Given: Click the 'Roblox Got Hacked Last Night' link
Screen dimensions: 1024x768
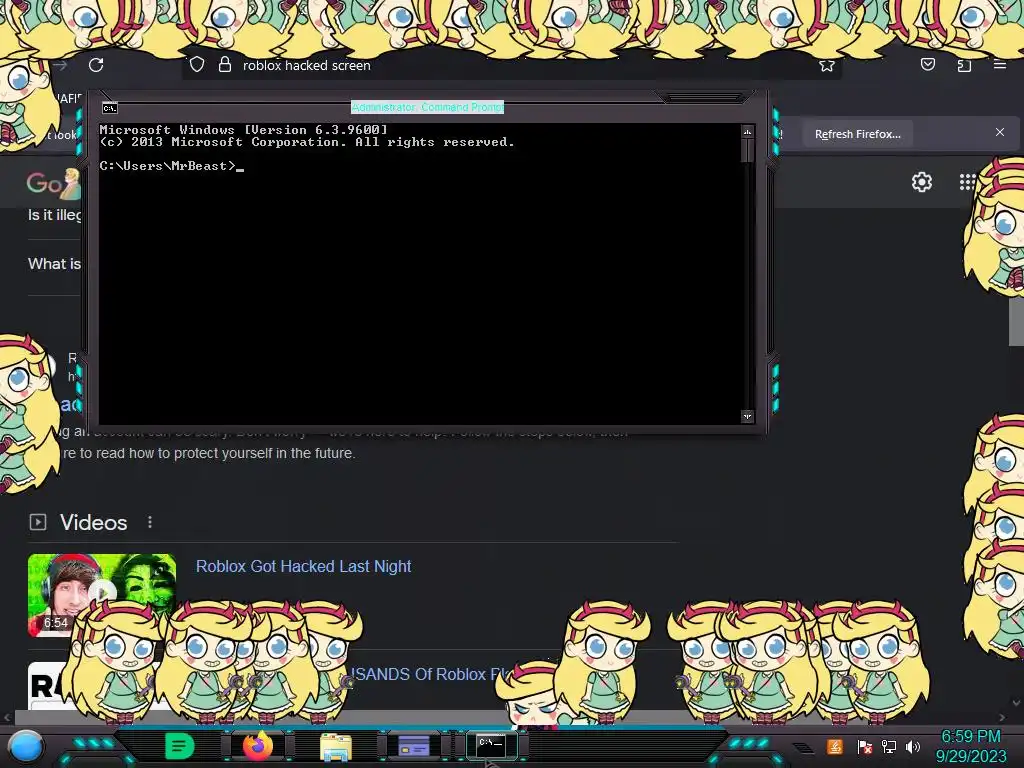Looking at the screenshot, I should (x=304, y=566).
